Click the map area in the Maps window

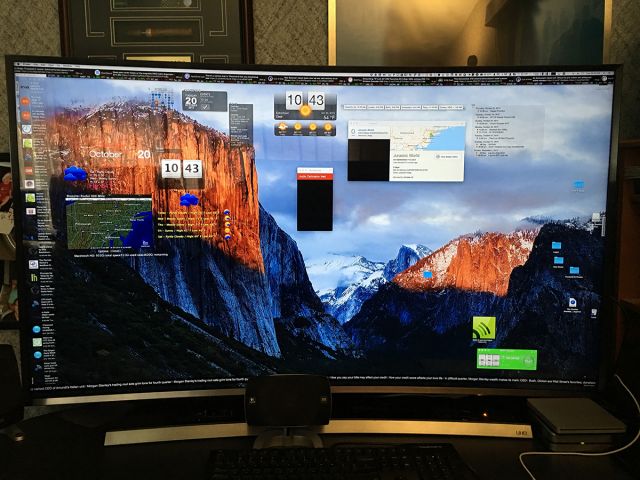tap(427, 138)
